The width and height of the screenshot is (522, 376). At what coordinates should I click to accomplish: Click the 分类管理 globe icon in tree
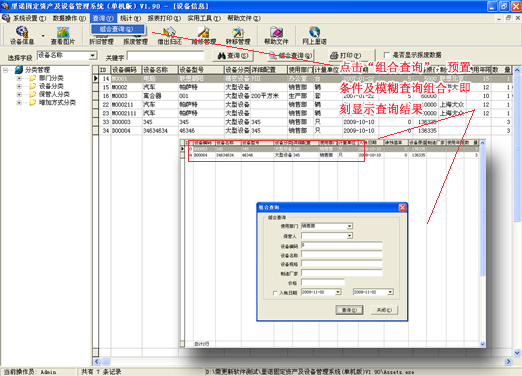coord(19,70)
